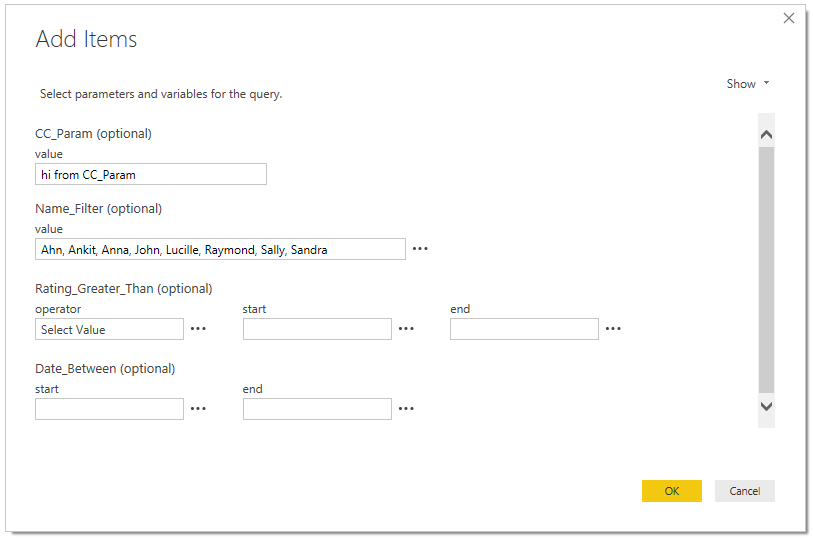Viewport: 813px width, 542px height.
Task: Open ellipsis beside Date_Between end field
Action: [406, 409]
